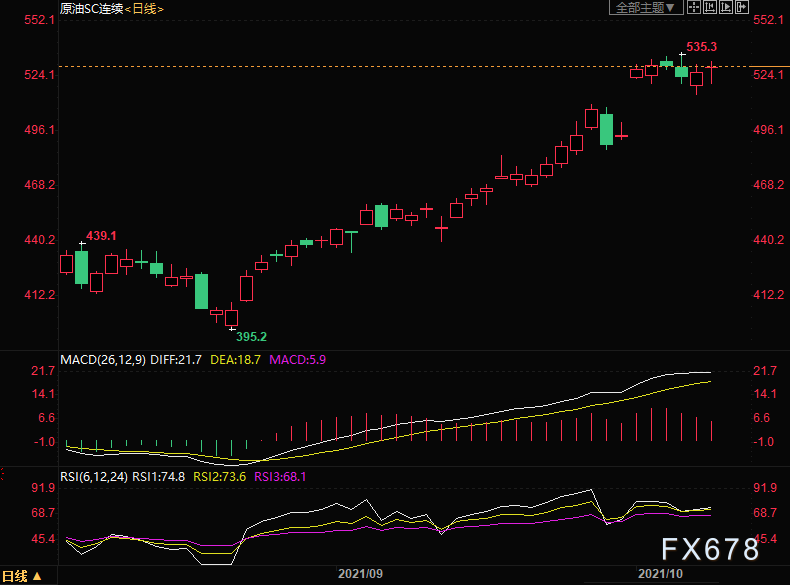Click the left axis price label 552.1
The height and width of the screenshot is (585, 790).
39,20
